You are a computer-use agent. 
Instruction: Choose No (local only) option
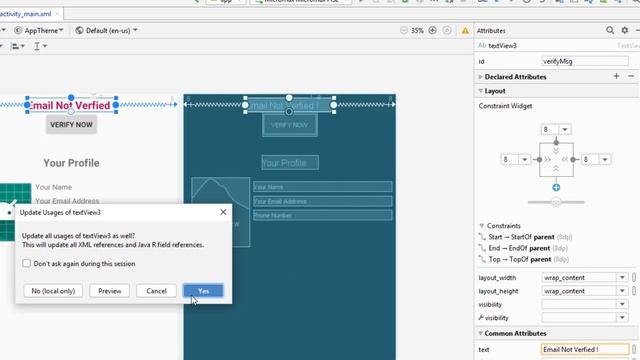pyautogui.click(x=53, y=291)
